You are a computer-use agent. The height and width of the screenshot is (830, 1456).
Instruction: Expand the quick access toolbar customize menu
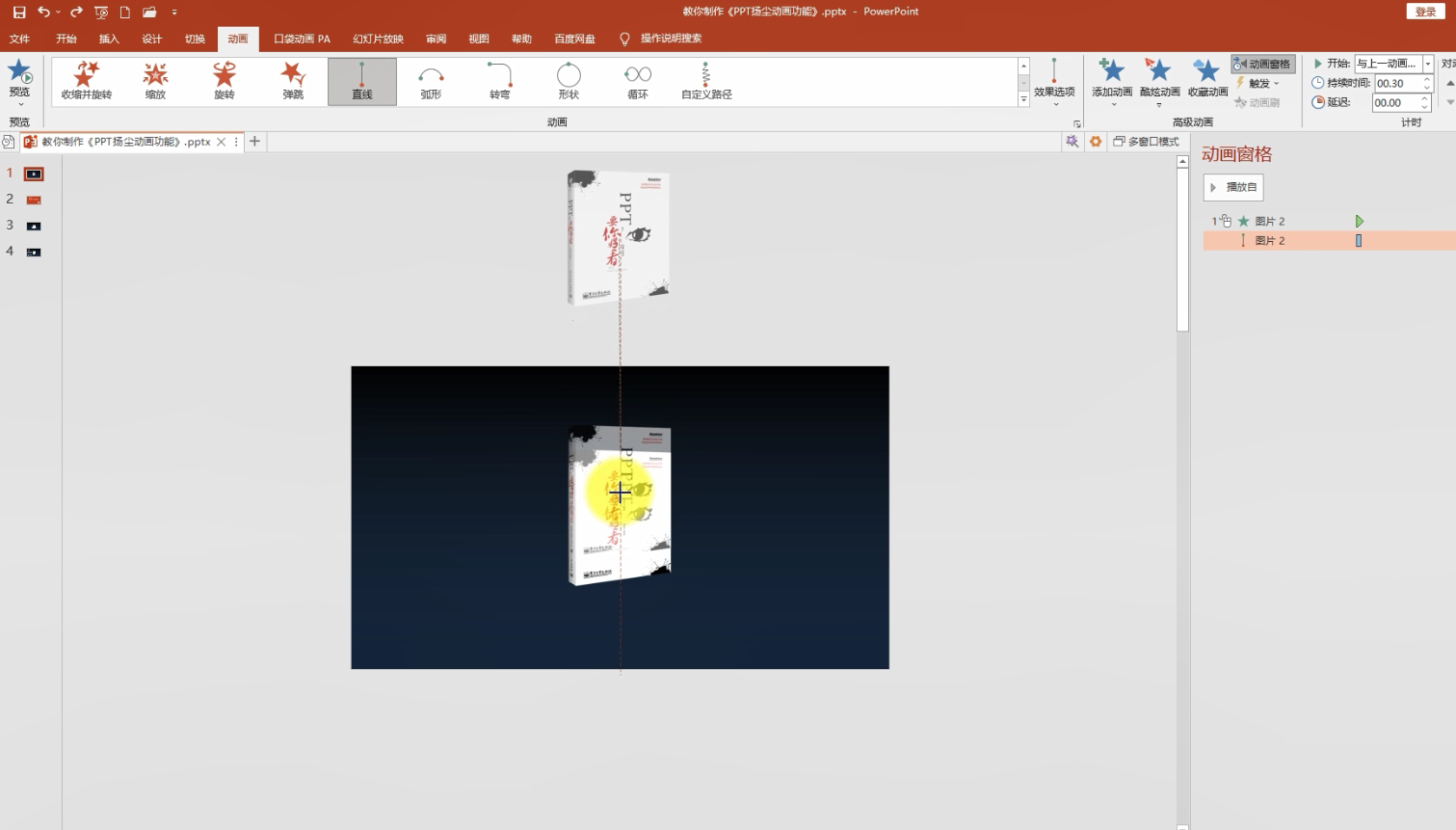click(174, 13)
